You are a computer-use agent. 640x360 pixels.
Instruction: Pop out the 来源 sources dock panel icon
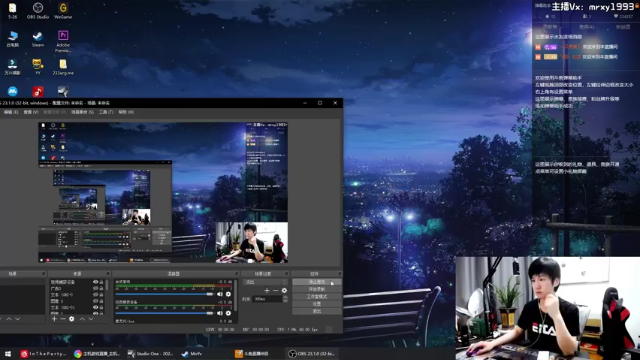[x=108, y=273]
